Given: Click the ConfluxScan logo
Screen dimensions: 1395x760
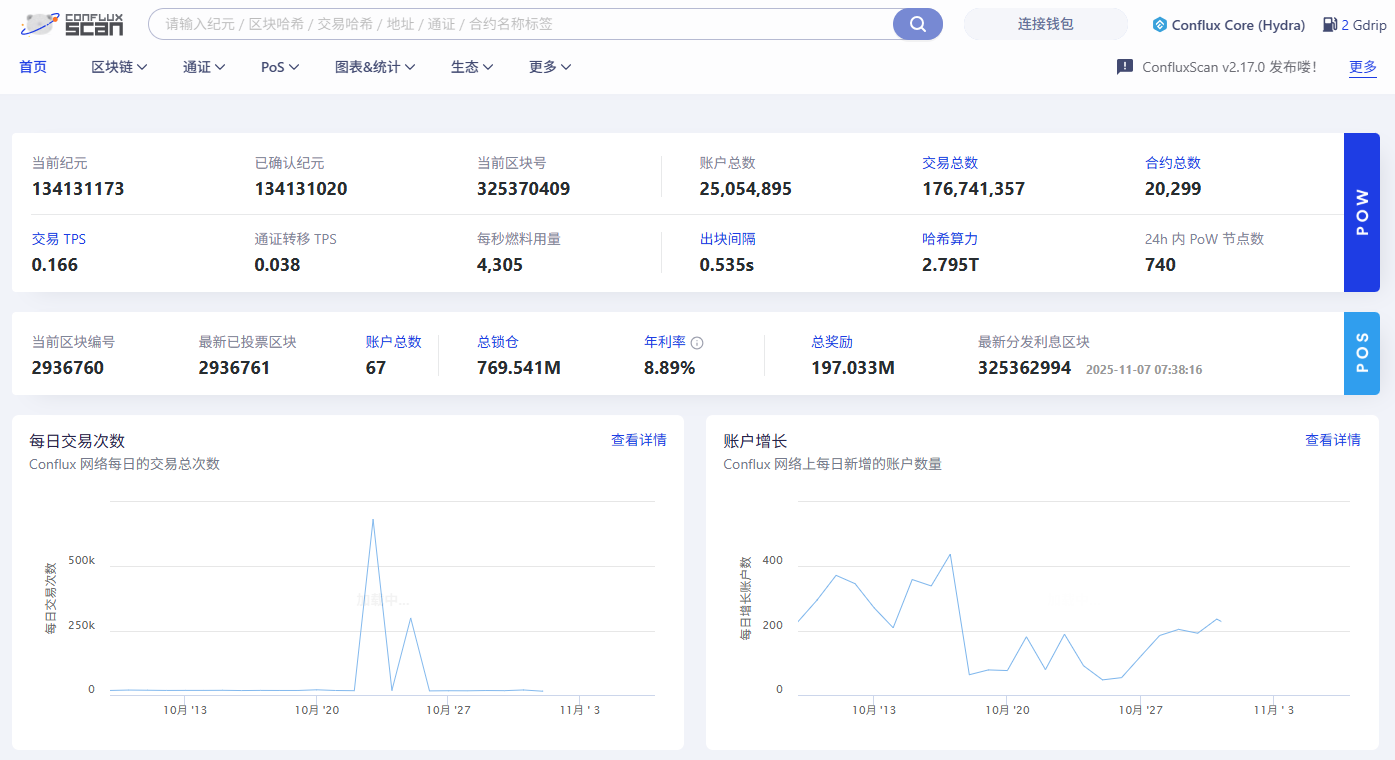Looking at the screenshot, I should click(x=72, y=24).
